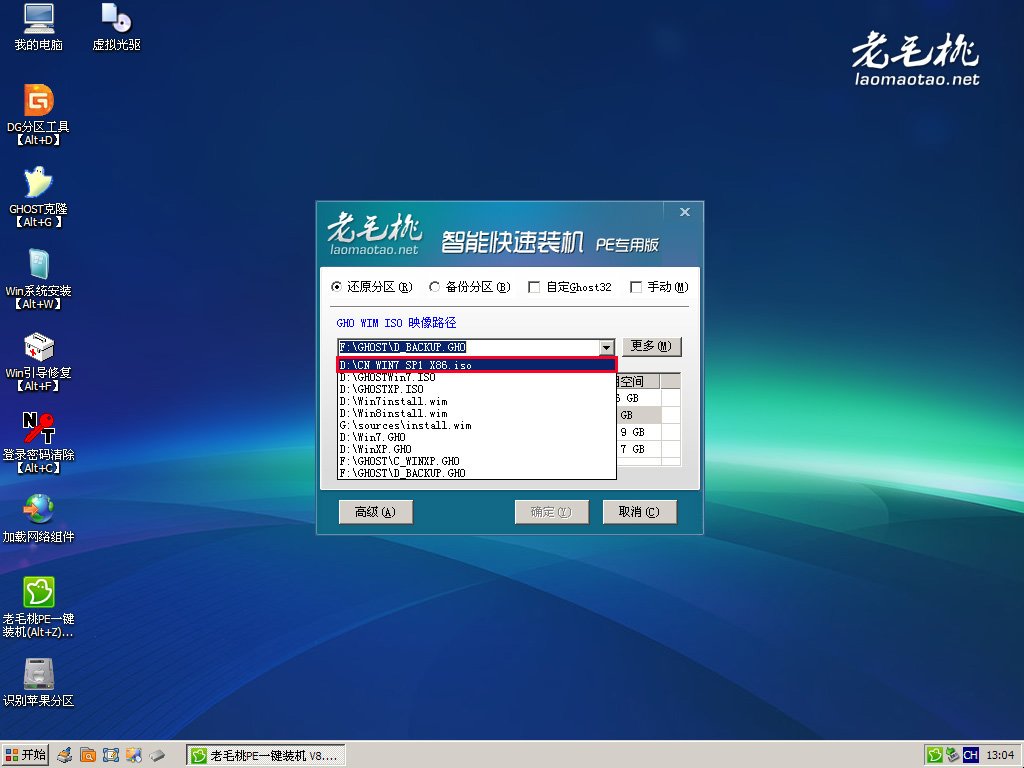Open Win引导修复 toolbox icon
The width and height of the screenshot is (1024, 768).
(x=39, y=361)
